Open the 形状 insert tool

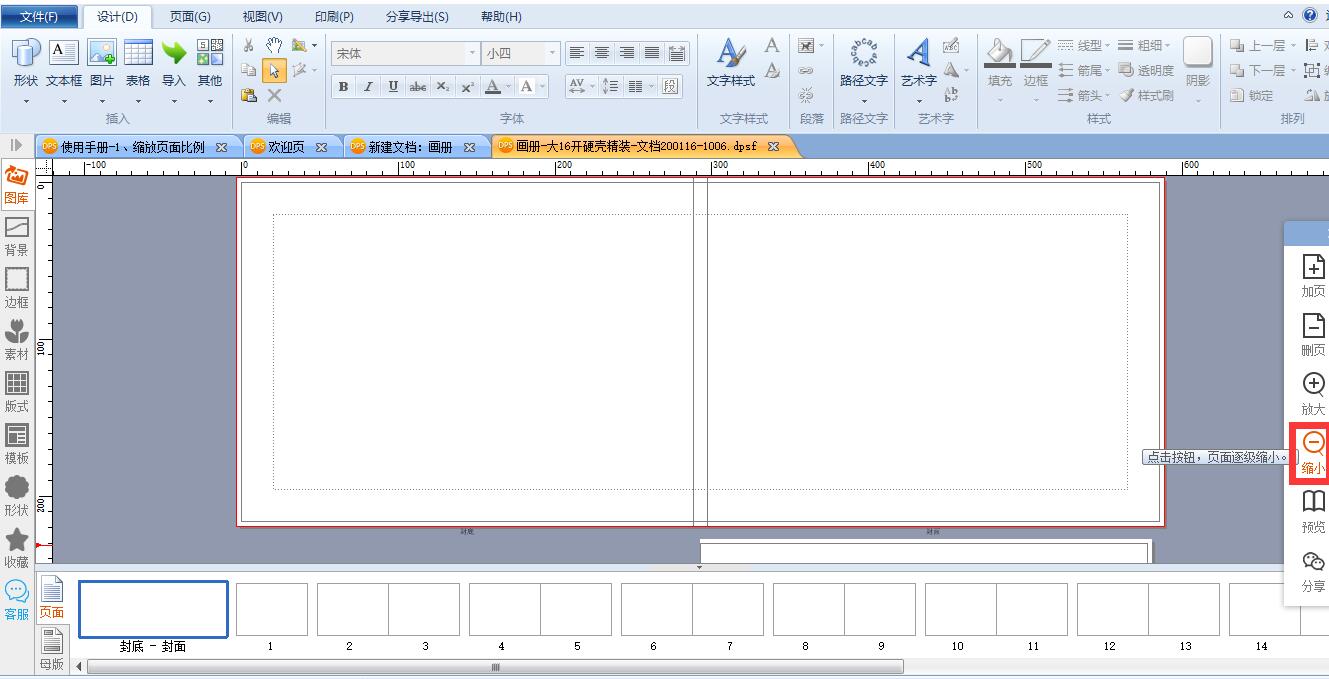26,62
